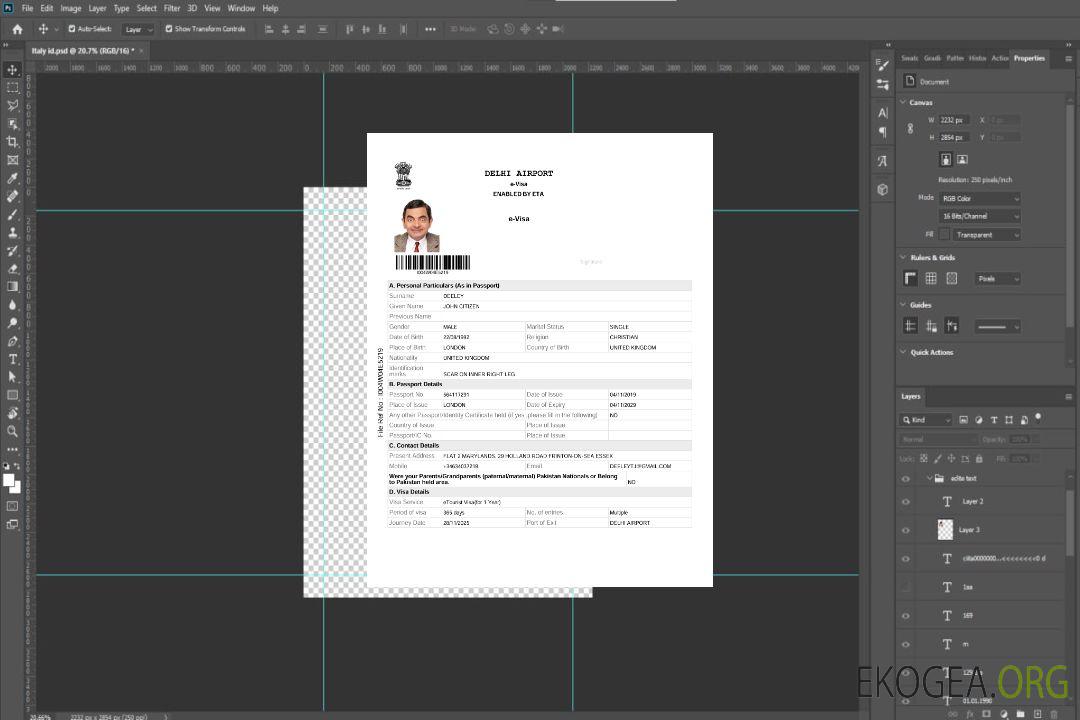Hide Layer 2 using its eye icon

pos(906,502)
